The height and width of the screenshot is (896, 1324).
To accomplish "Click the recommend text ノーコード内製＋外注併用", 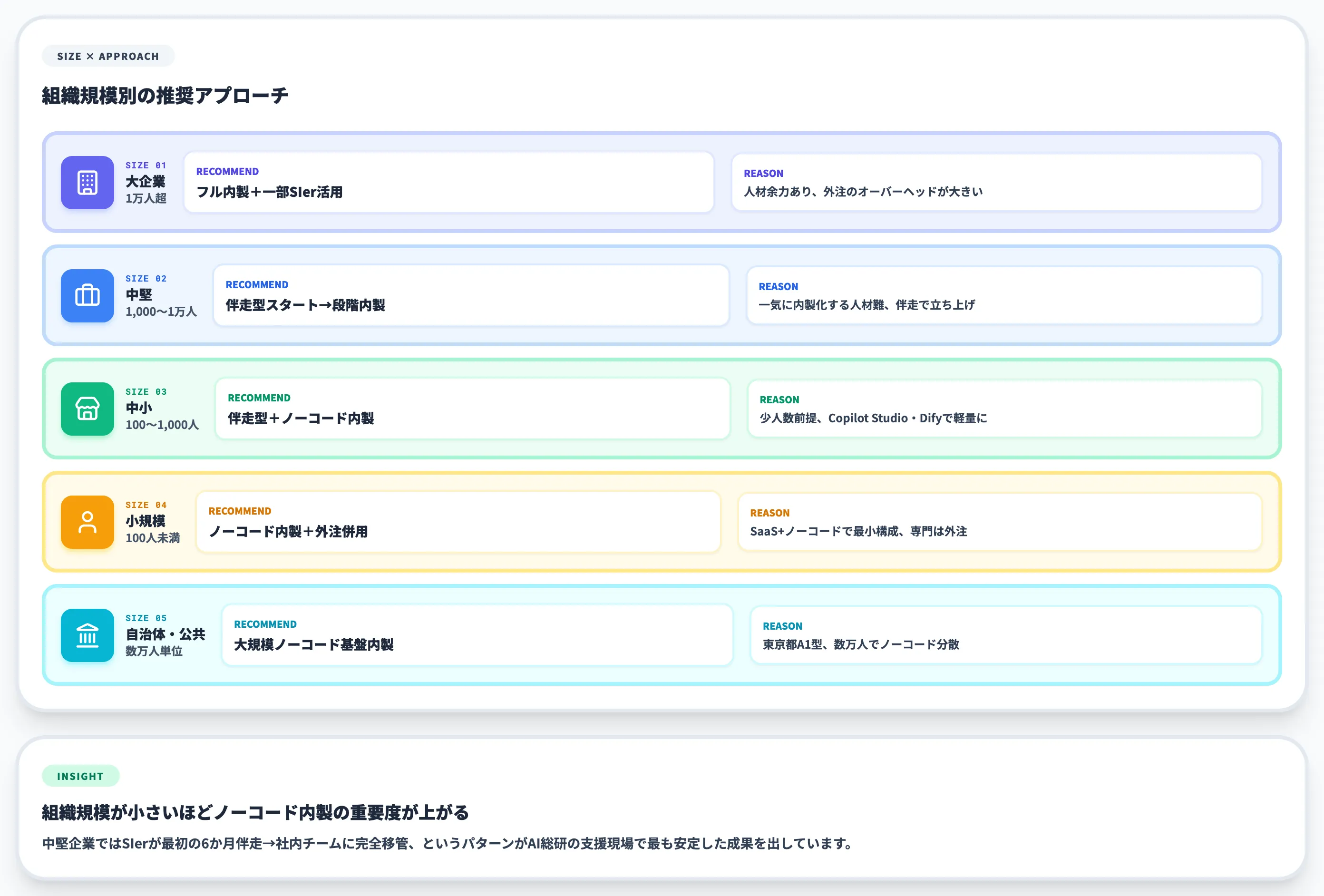I will tap(288, 531).
